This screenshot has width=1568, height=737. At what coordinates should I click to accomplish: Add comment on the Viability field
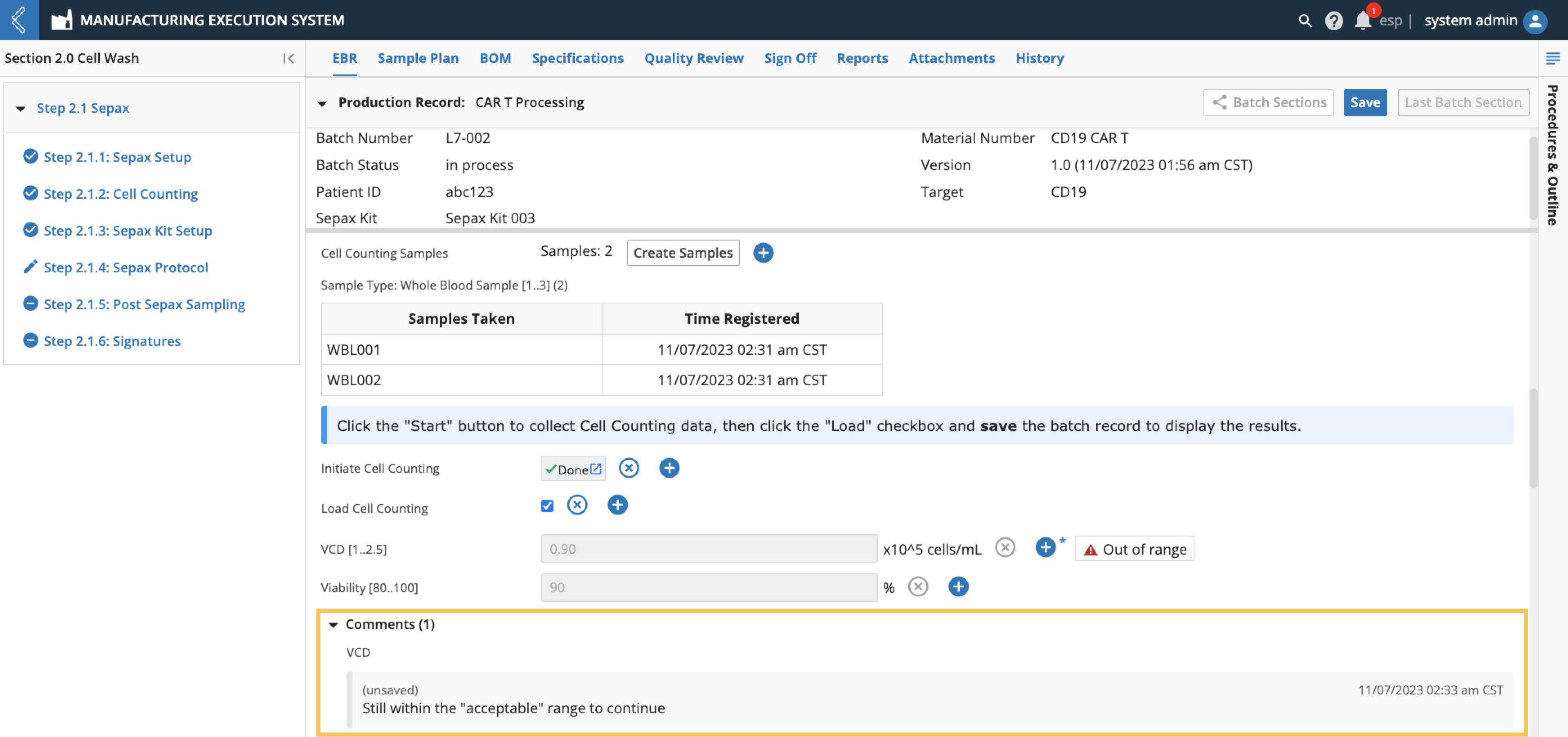[958, 586]
